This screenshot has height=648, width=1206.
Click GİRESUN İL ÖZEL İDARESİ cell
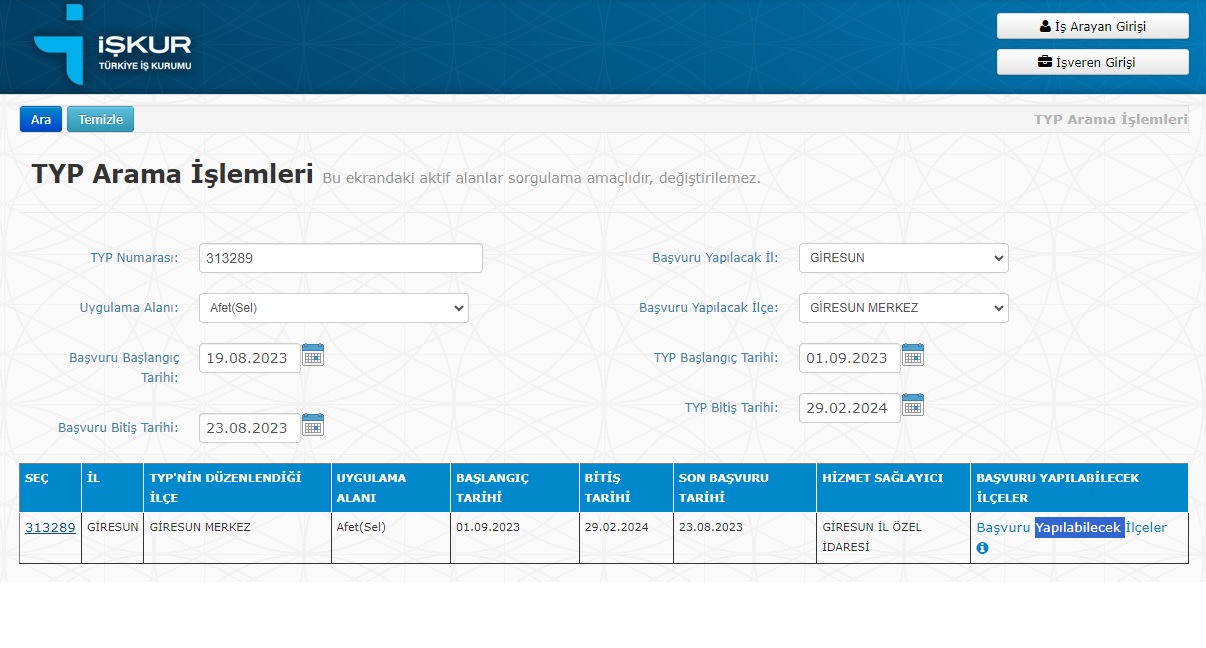point(894,538)
